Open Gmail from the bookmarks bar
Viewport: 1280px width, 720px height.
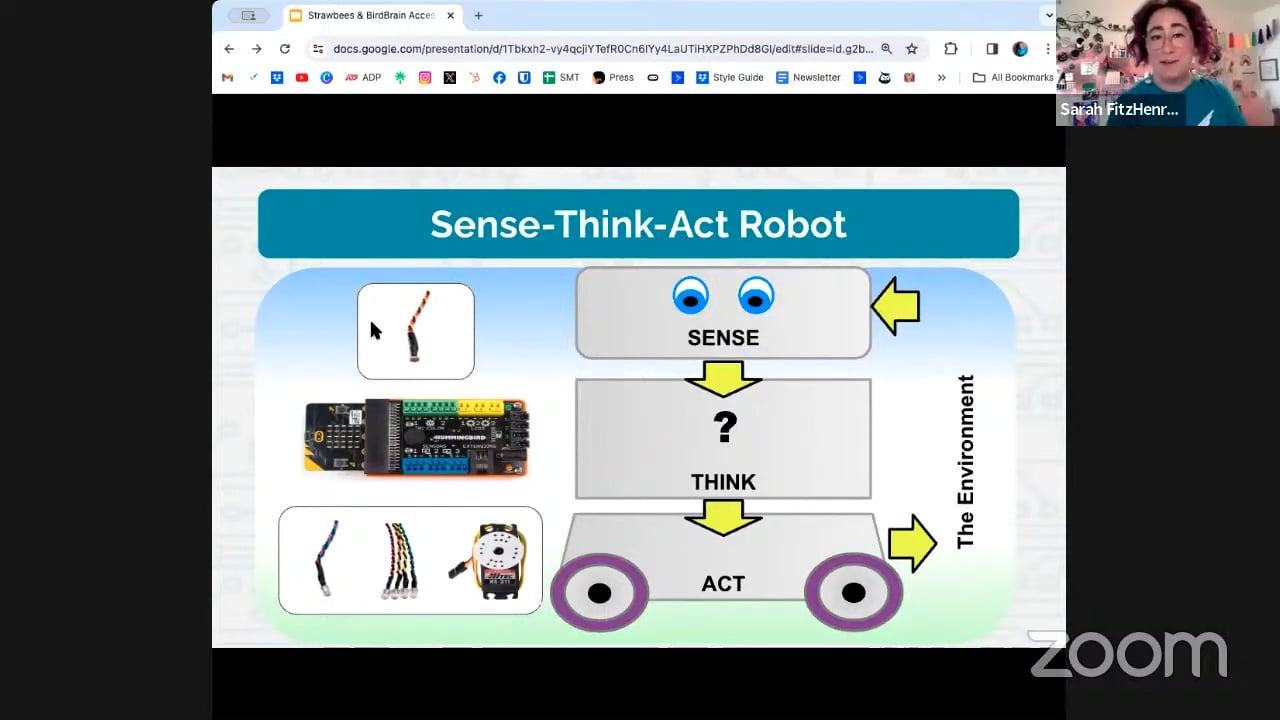coord(226,77)
